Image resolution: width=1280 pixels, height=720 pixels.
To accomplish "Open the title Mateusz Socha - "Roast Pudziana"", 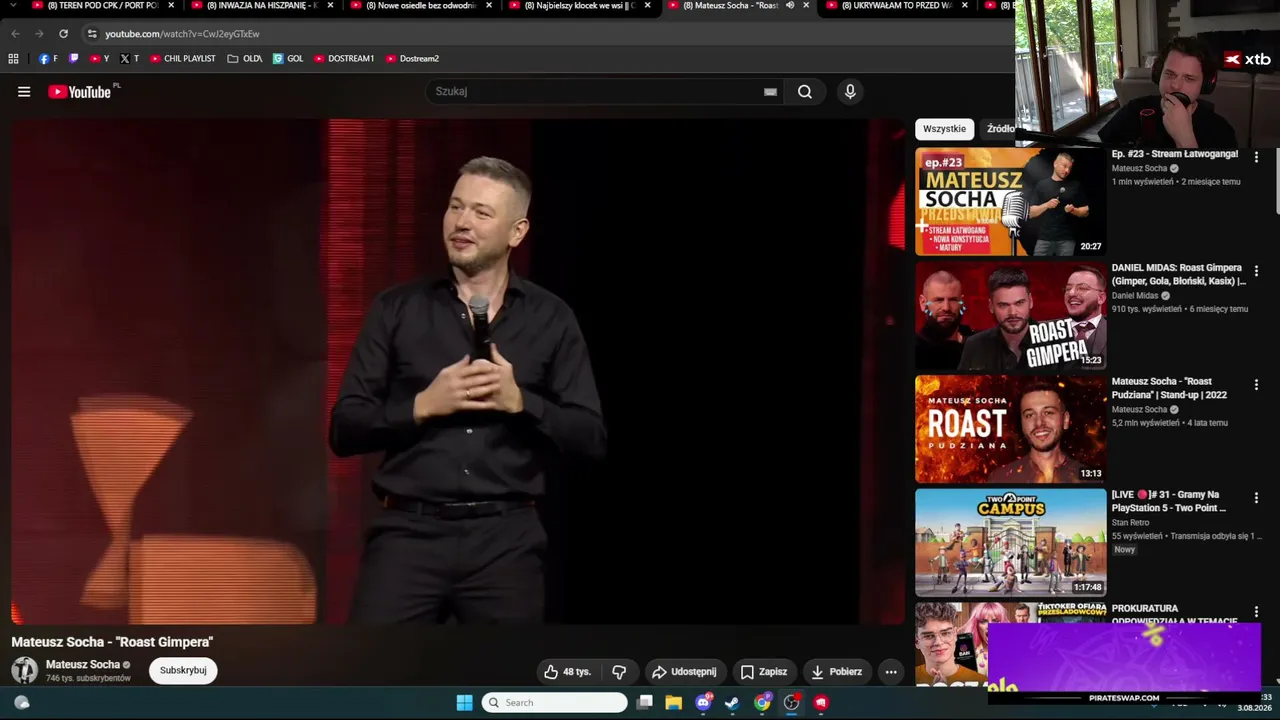I will coord(1169,388).
